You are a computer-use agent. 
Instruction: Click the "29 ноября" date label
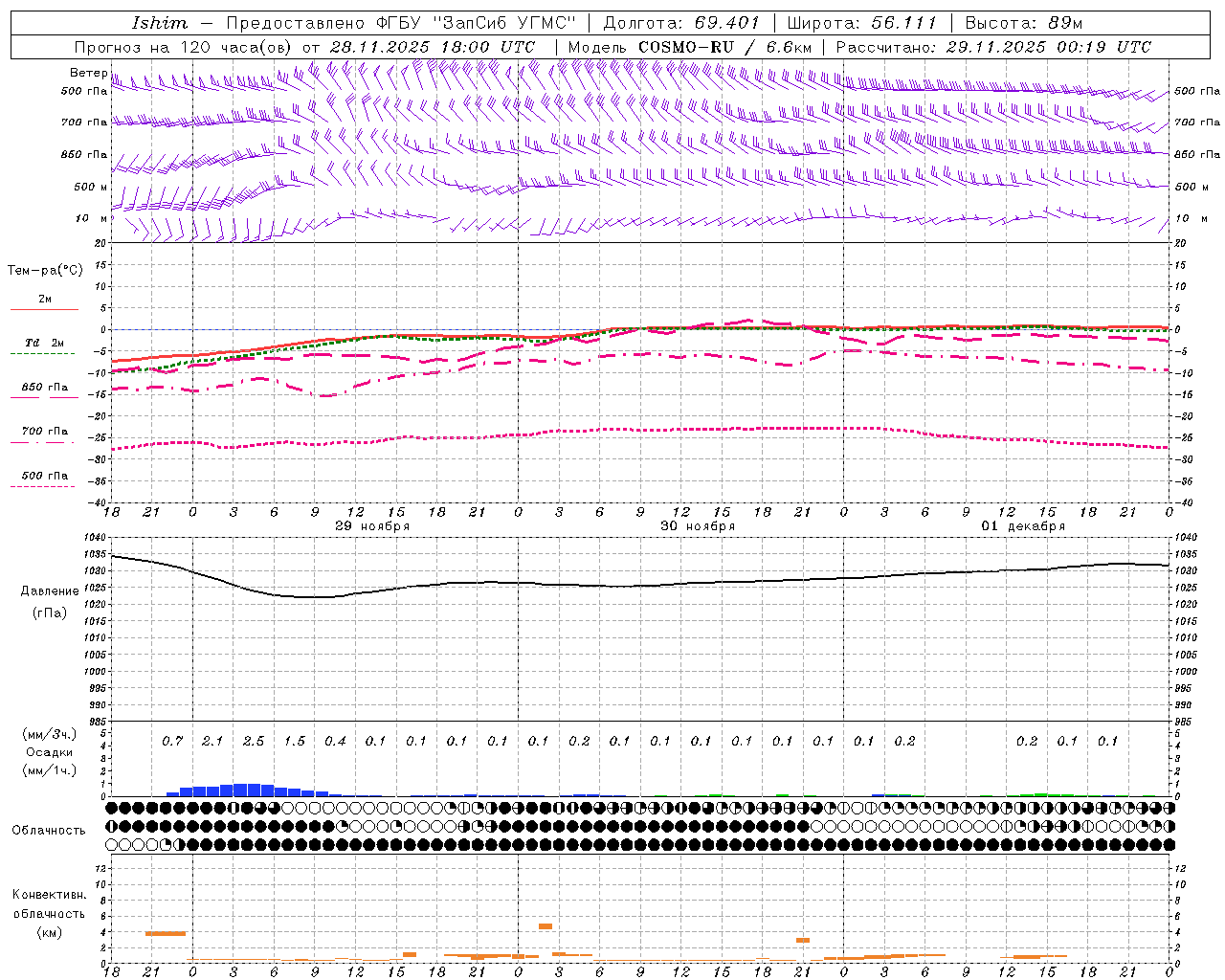(372, 526)
